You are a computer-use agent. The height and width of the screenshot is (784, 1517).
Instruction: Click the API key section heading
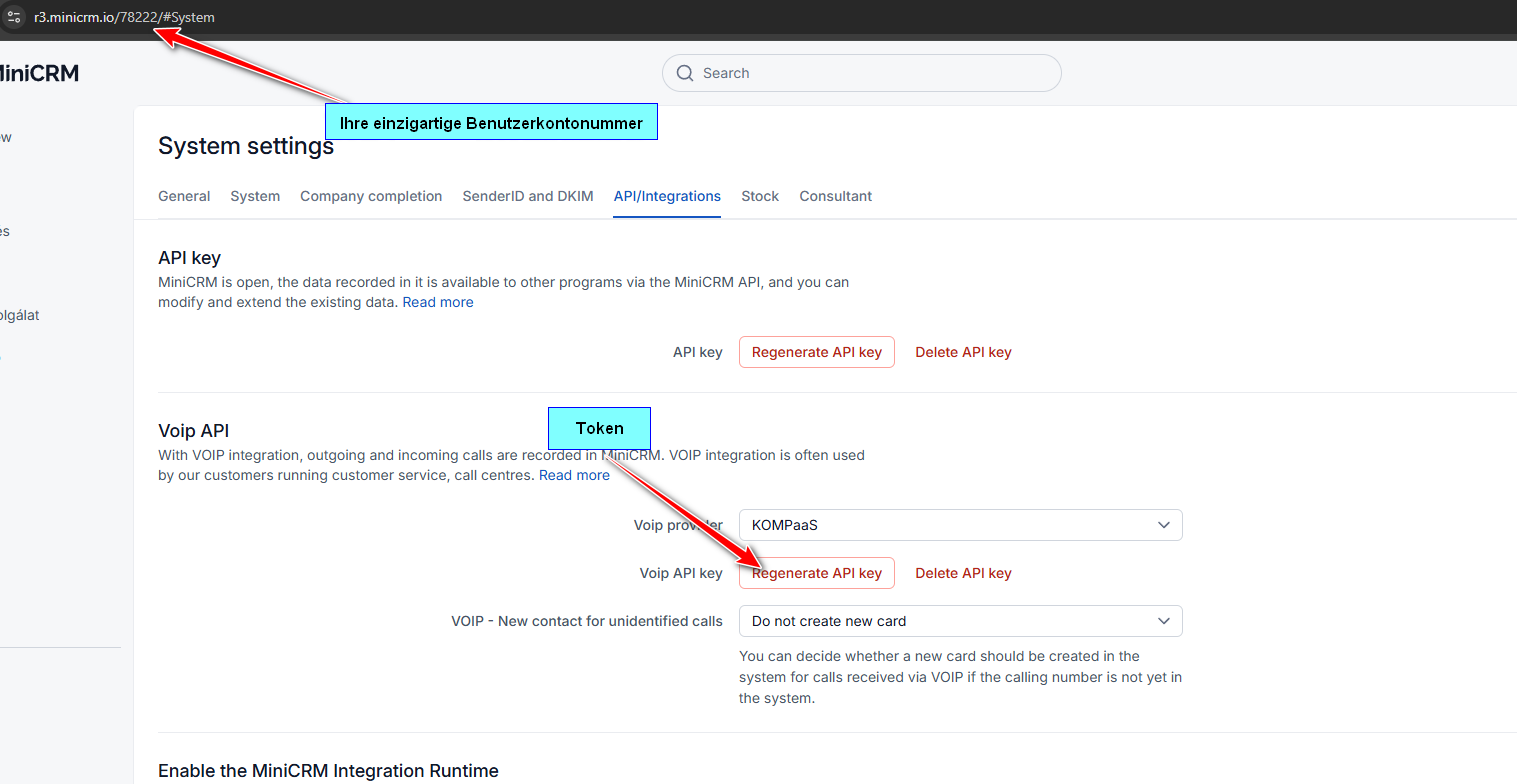point(190,258)
